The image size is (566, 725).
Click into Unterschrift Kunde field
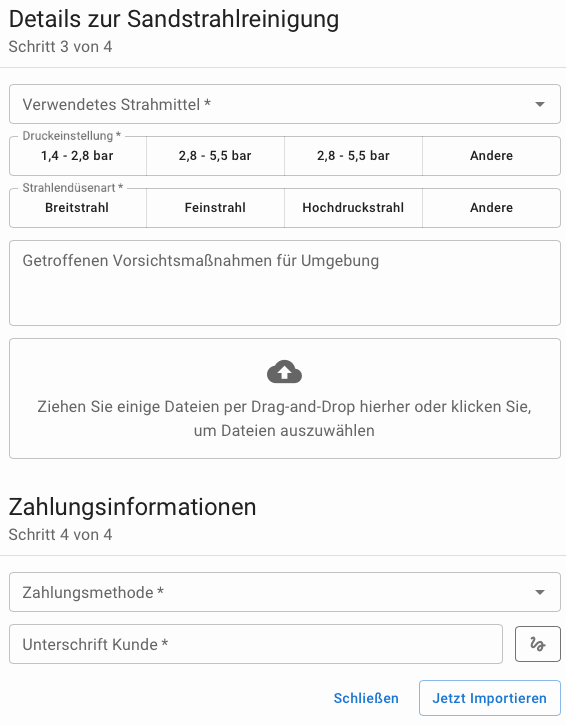coord(256,644)
